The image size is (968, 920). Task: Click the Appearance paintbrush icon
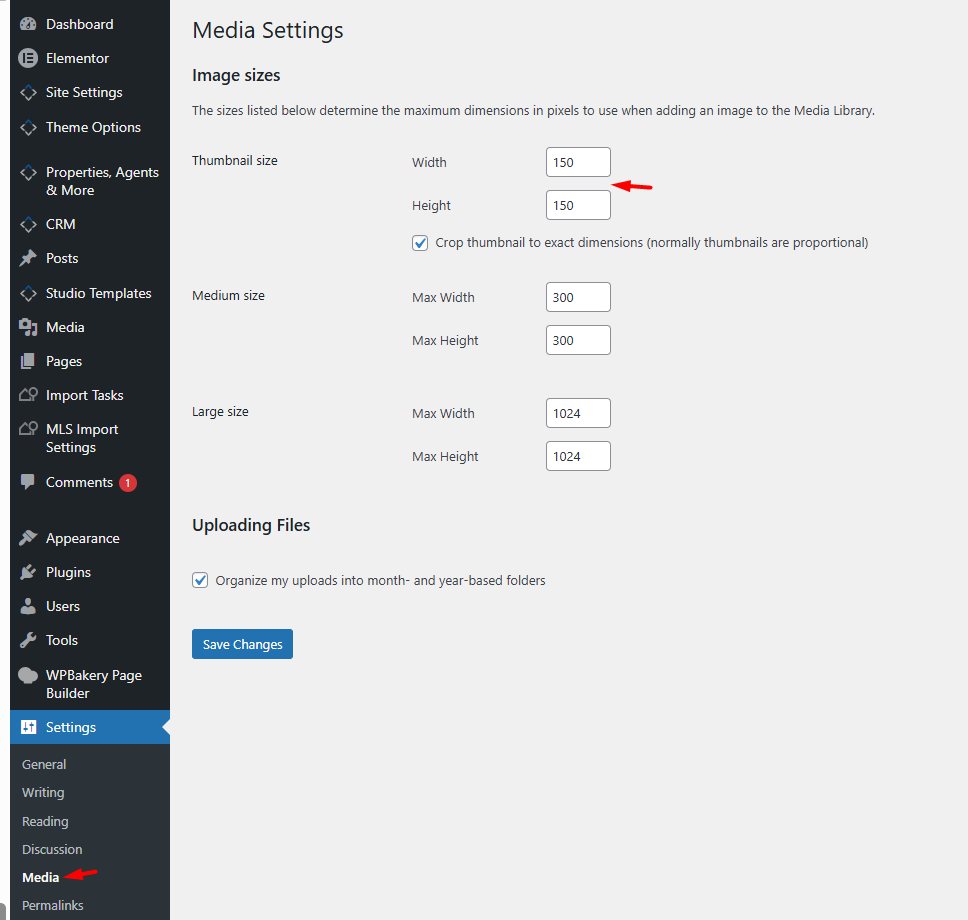28,538
